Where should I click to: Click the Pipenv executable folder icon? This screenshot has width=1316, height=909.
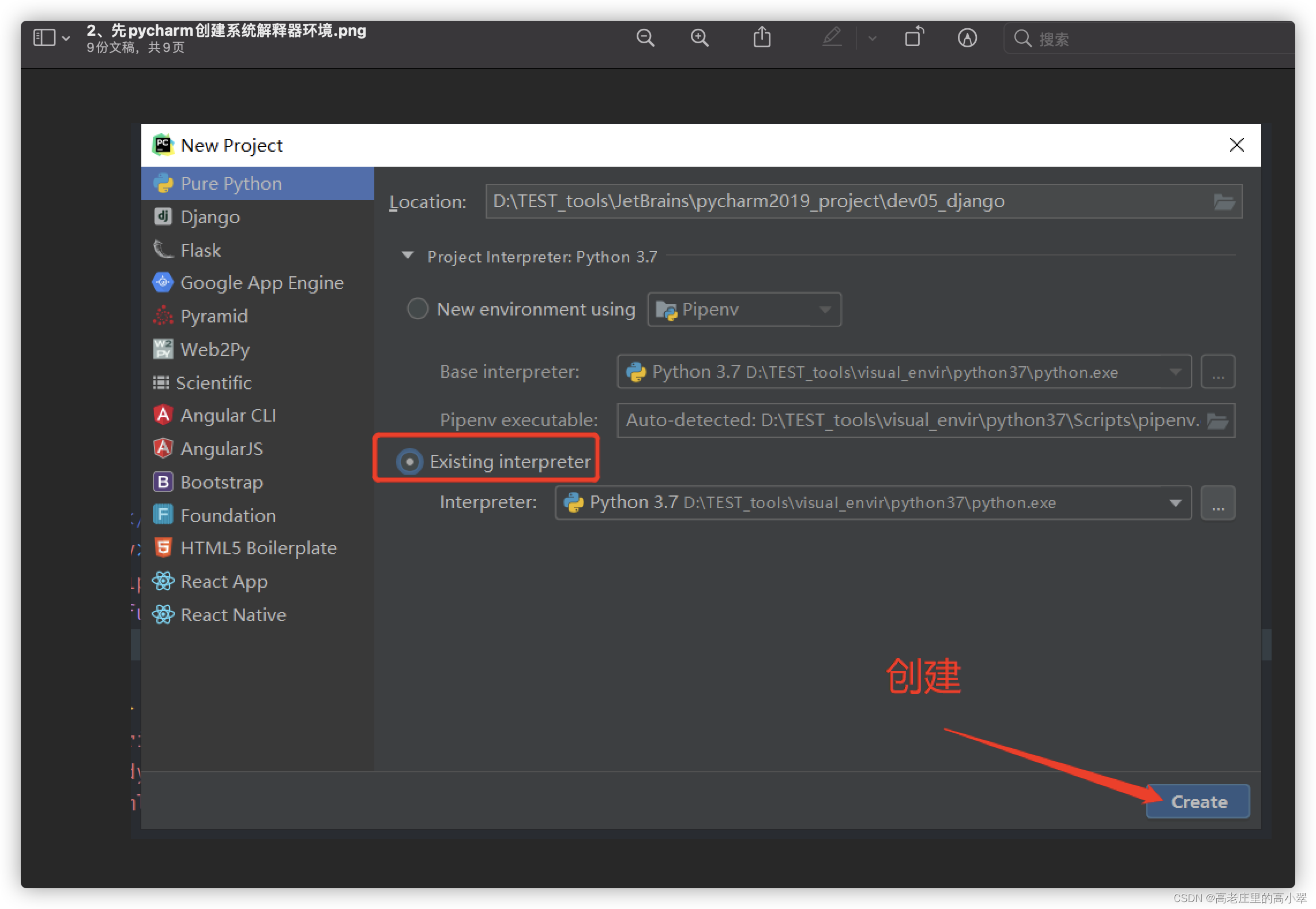point(1217,421)
